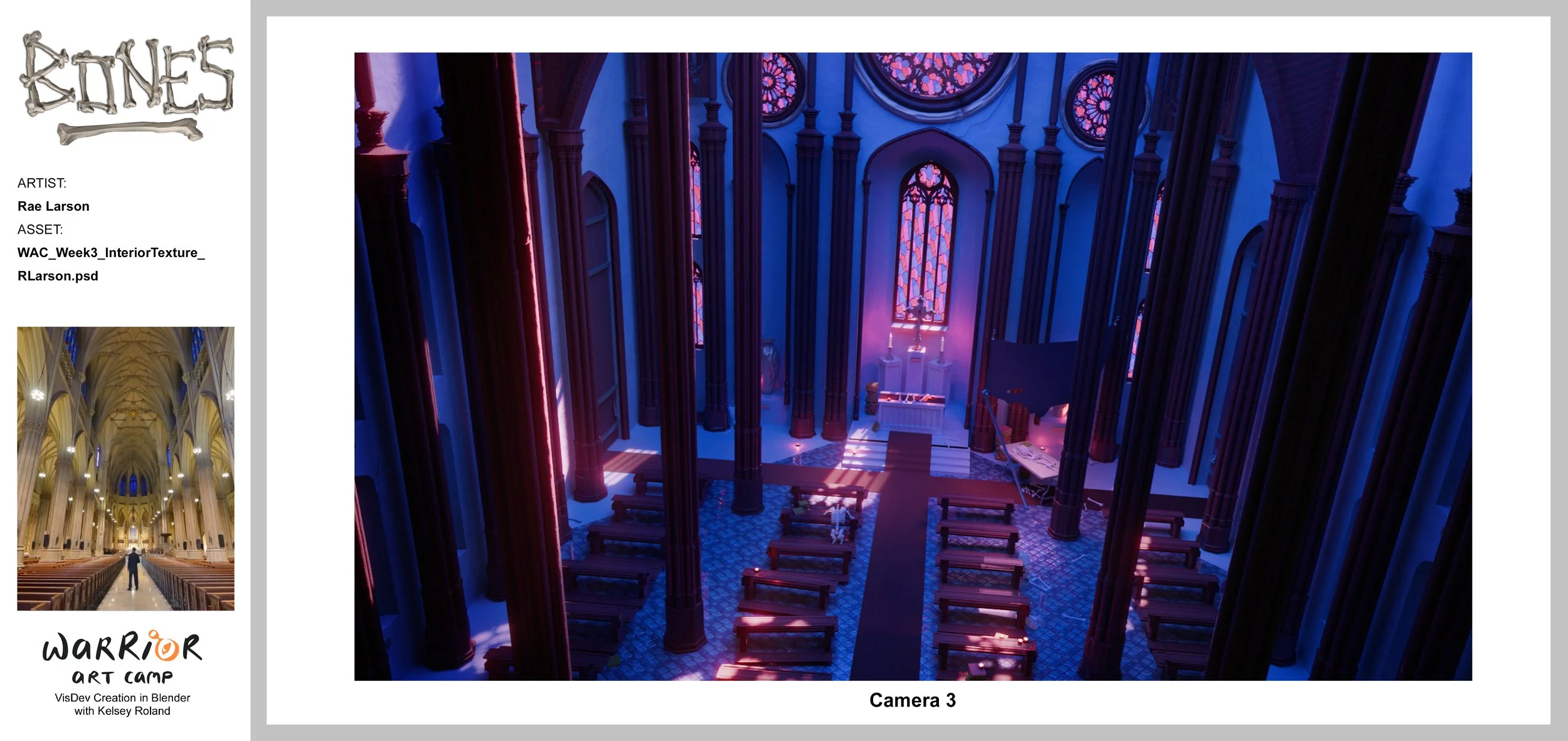Click the ASSET: label

tap(40, 229)
